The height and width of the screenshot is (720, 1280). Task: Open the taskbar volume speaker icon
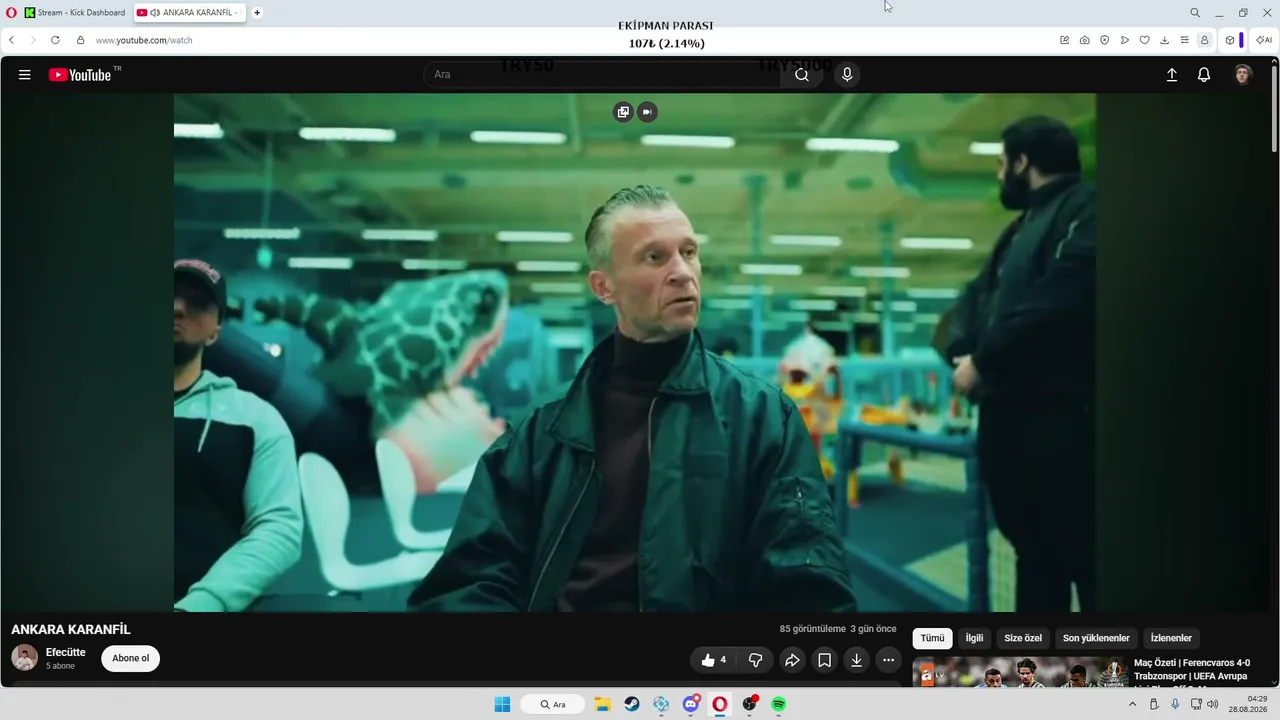click(x=1213, y=704)
